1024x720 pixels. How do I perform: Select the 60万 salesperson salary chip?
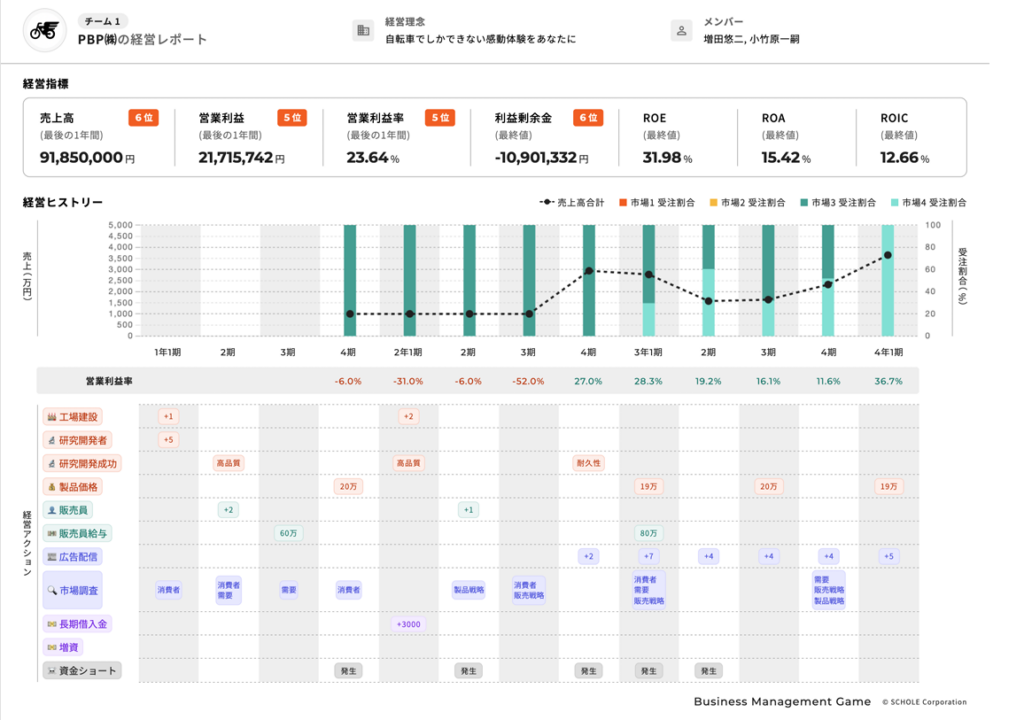click(288, 533)
